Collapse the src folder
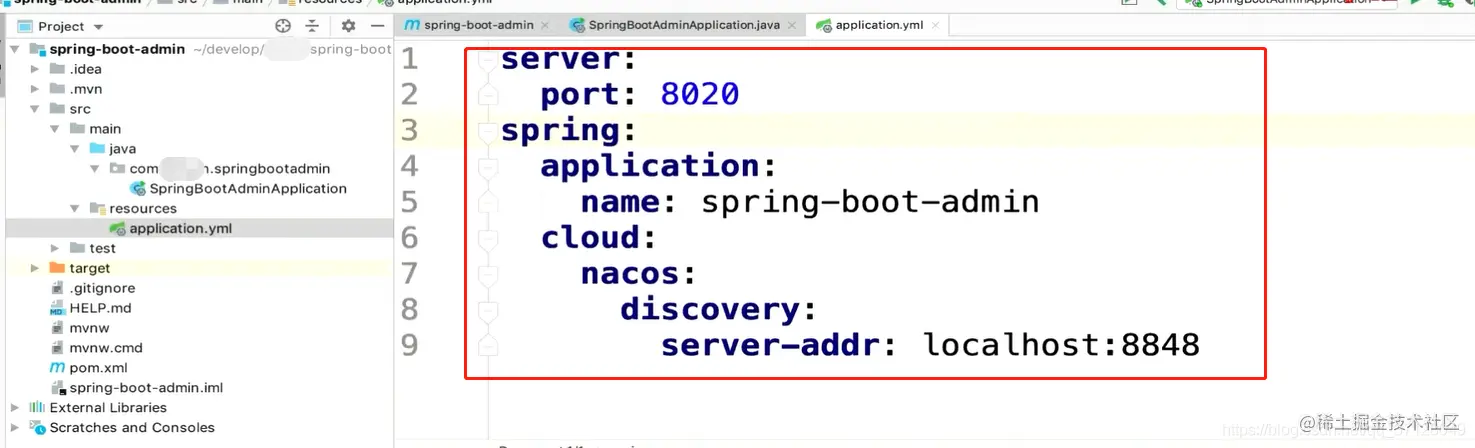This screenshot has width=1475, height=448. coord(35,109)
